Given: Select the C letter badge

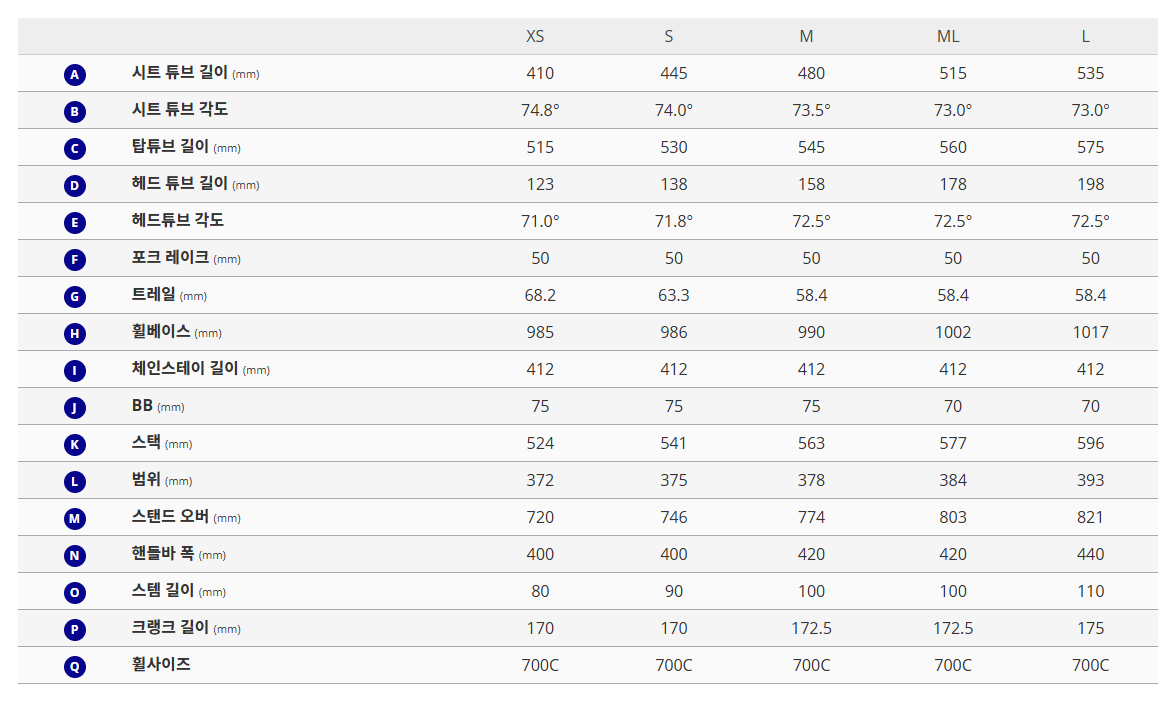Looking at the screenshot, I should [x=75, y=148].
